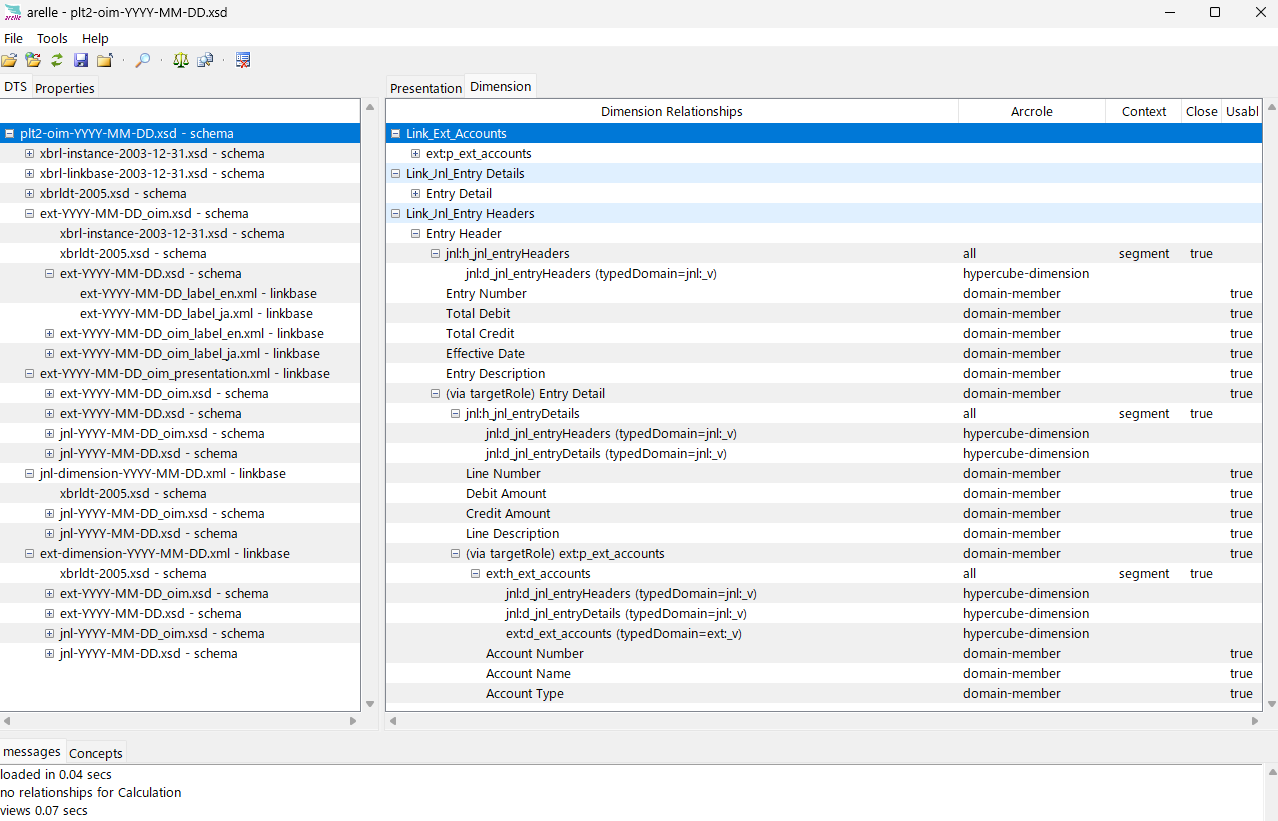Select the Line Description row

(x=823, y=533)
